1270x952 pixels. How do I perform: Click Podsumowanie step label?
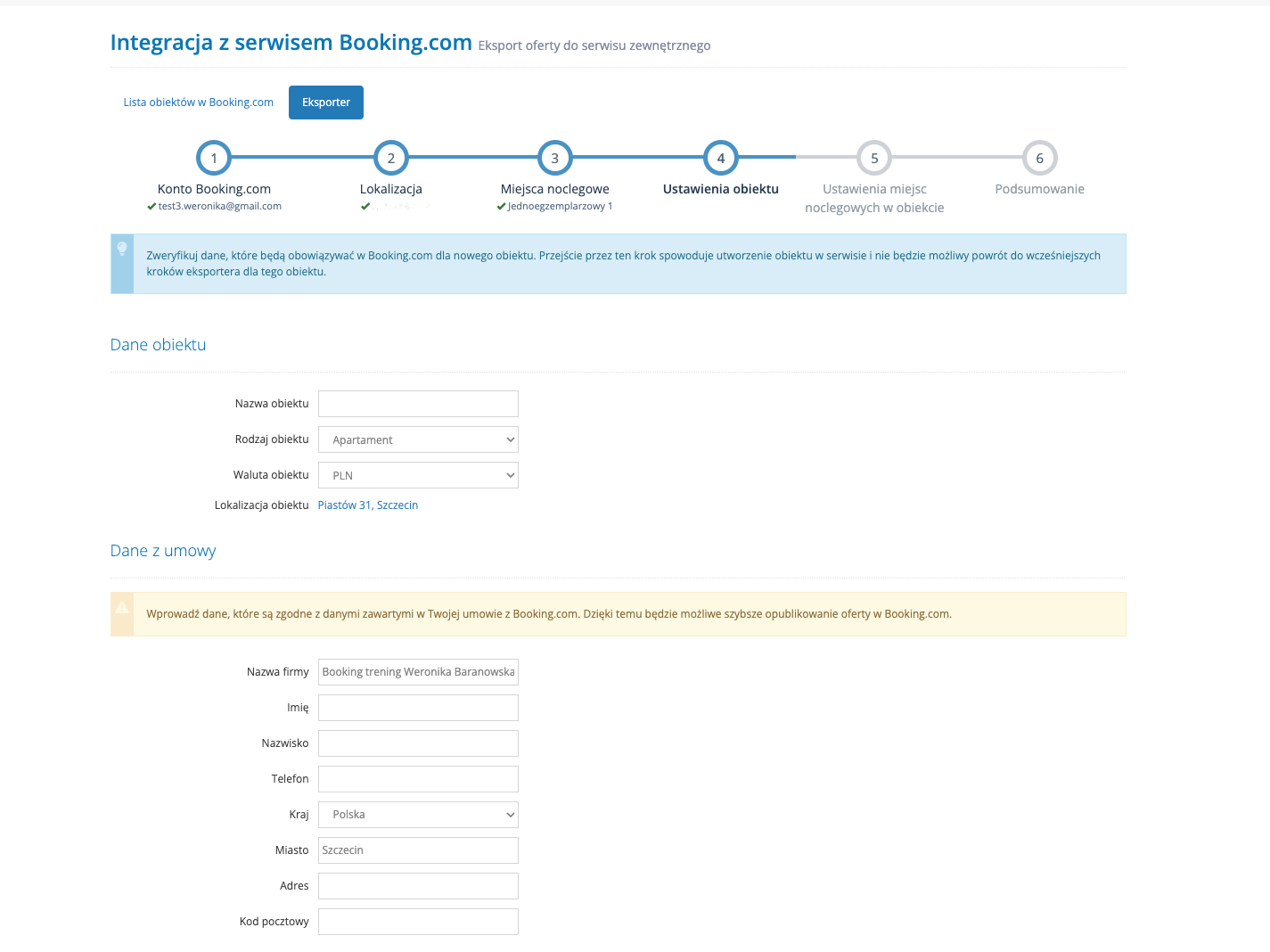click(x=1039, y=189)
